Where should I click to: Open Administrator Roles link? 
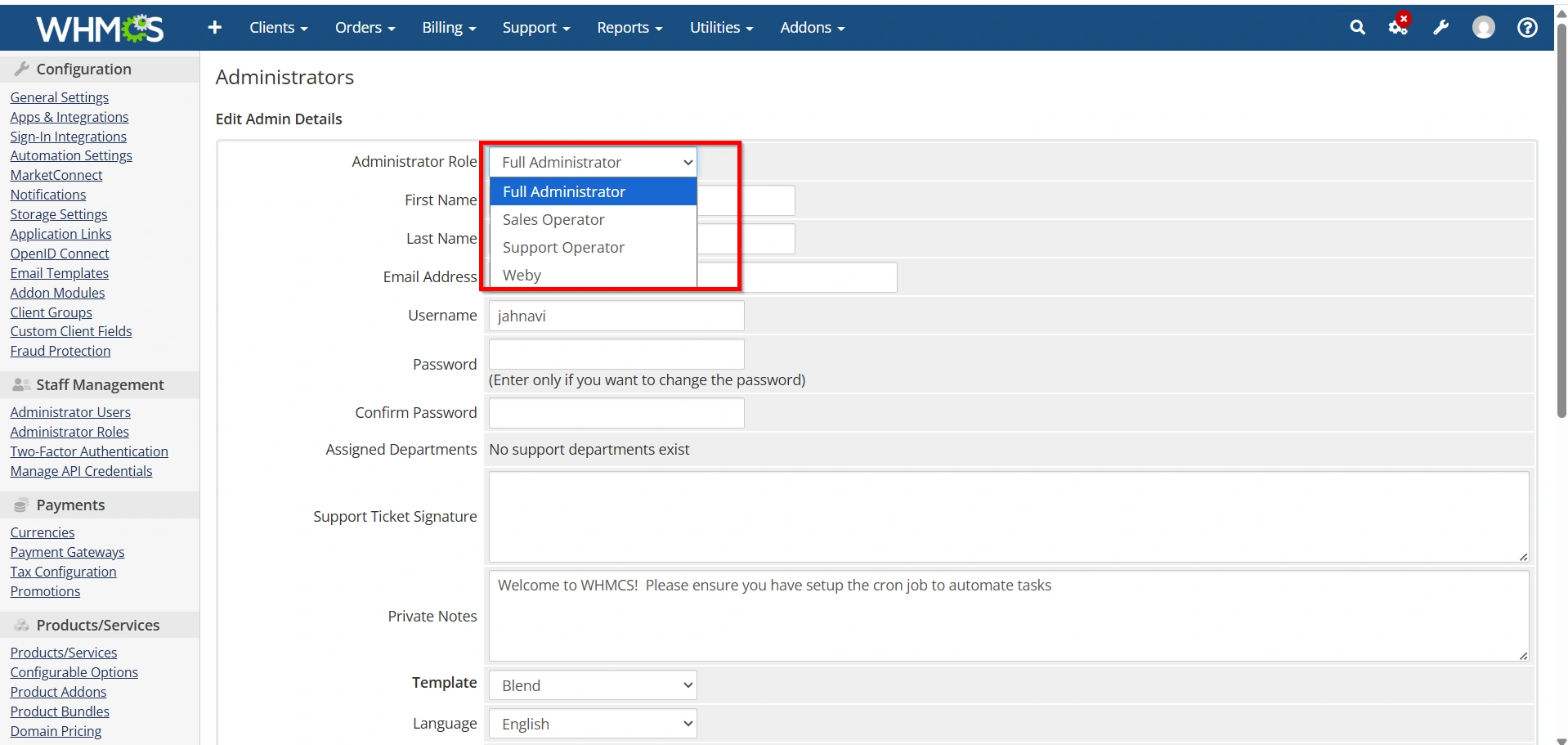coord(69,432)
